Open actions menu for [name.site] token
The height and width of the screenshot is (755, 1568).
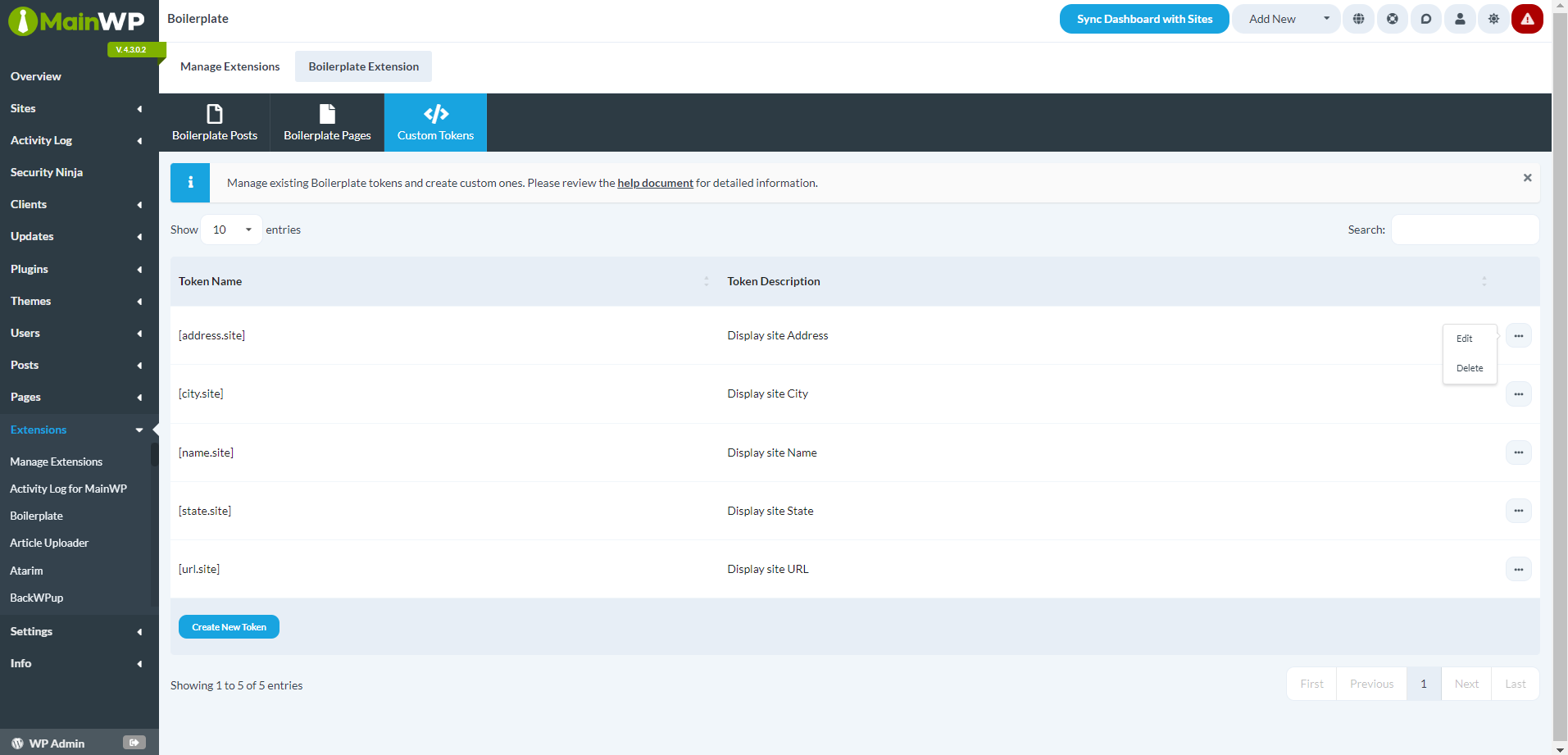click(1518, 453)
